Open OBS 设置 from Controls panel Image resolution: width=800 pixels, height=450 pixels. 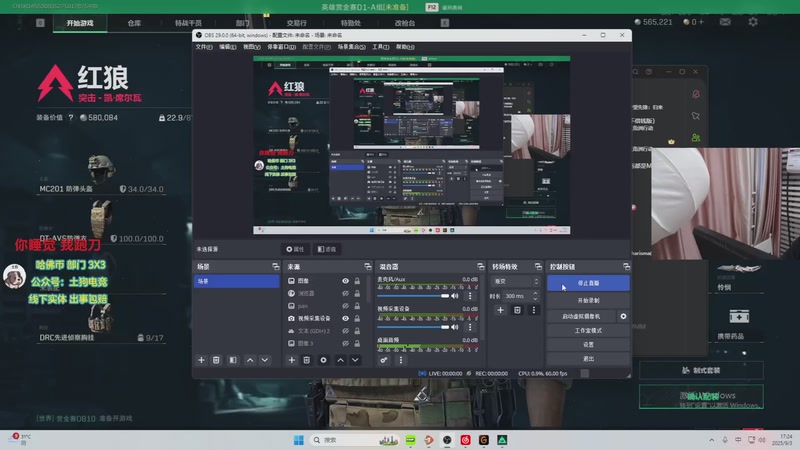588,344
